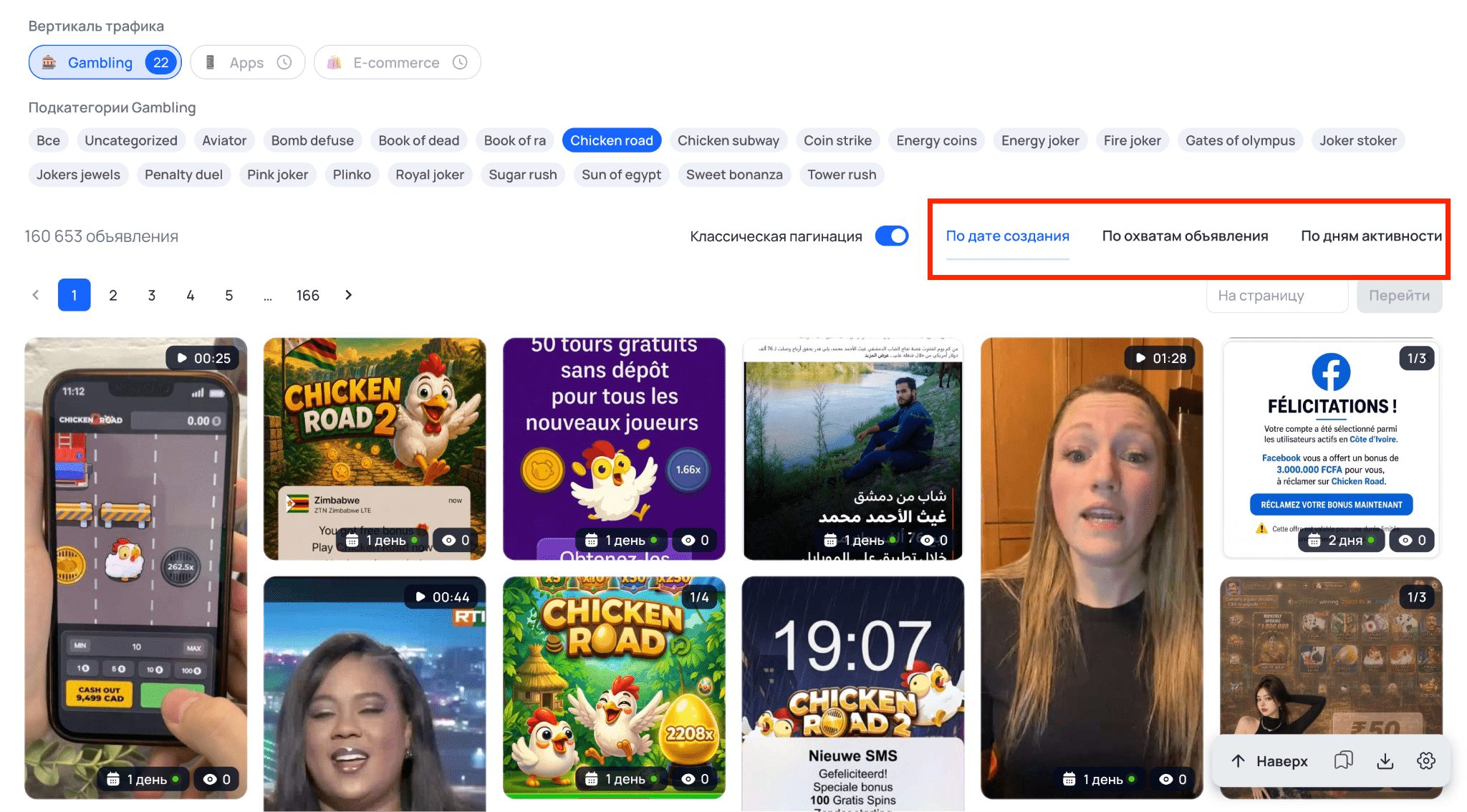Filter by the Uncategorized subcategory
The height and width of the screenshot is (812, 1467).
click(x=131, y=140)
